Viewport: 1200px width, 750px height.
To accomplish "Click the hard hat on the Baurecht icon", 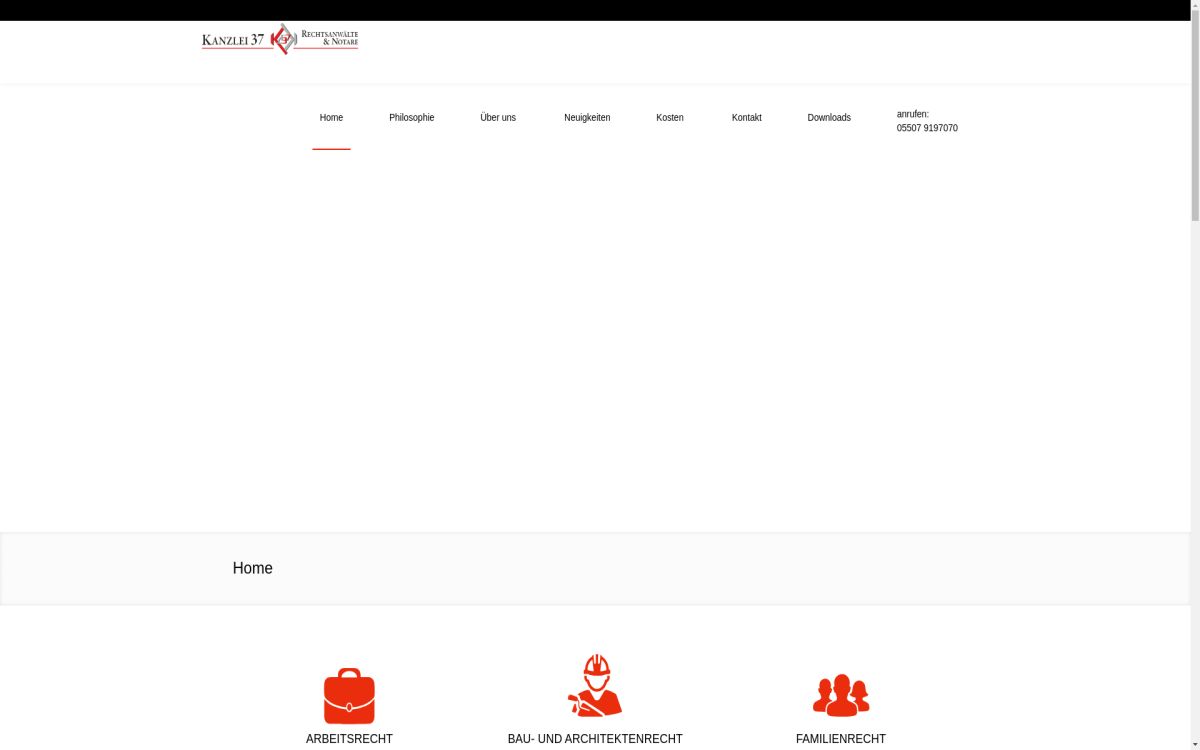I will coord(597,663).
